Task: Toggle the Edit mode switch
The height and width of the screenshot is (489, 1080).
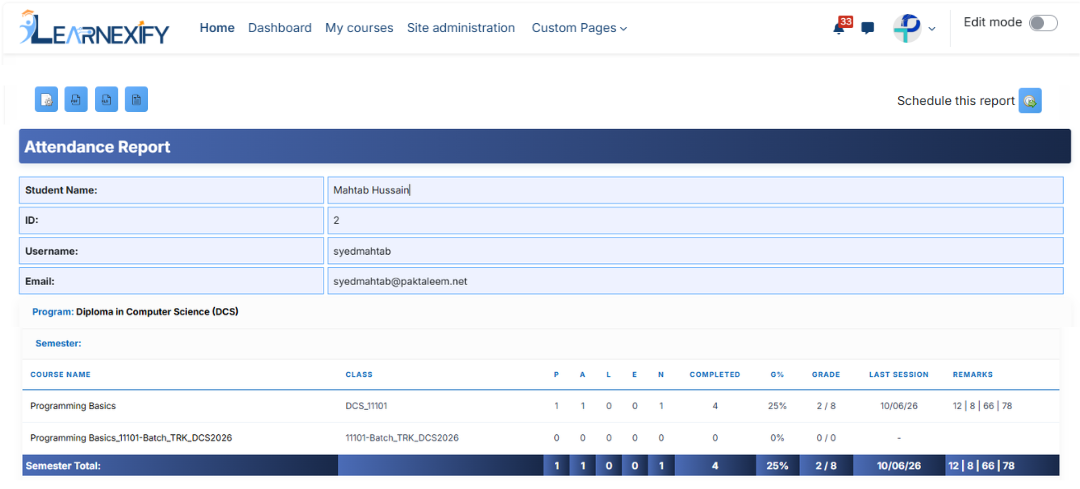Action: tap(1043, 23)
